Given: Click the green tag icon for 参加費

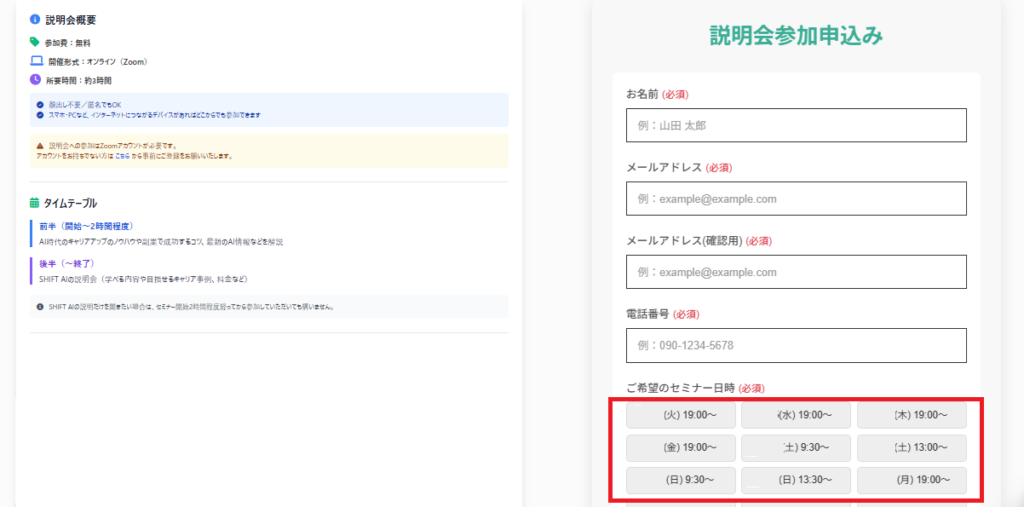Looking at the screenshot, I should (x=35, y=42).
